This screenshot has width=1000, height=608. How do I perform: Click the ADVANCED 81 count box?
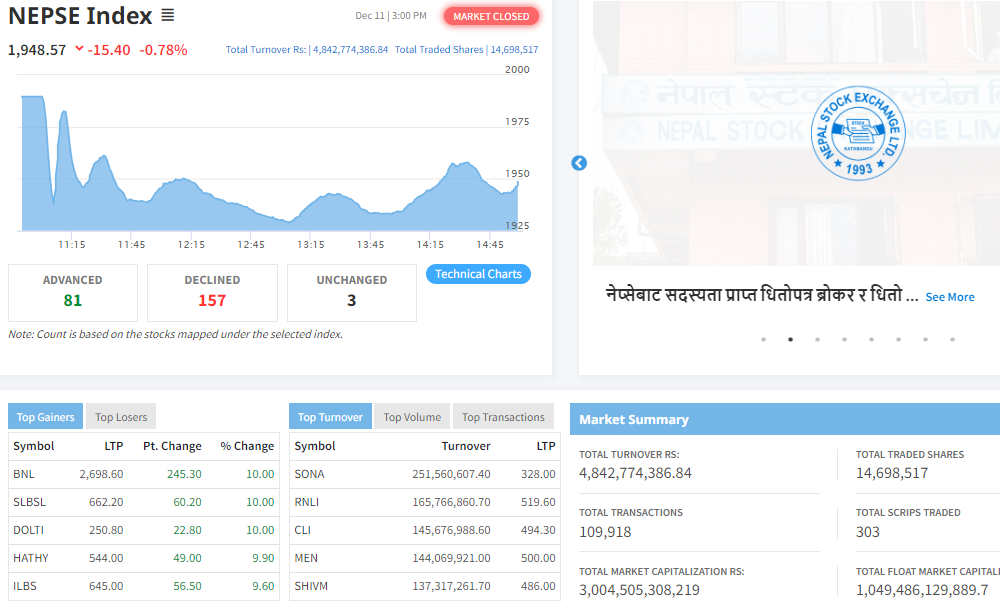(x=73, y=293)
